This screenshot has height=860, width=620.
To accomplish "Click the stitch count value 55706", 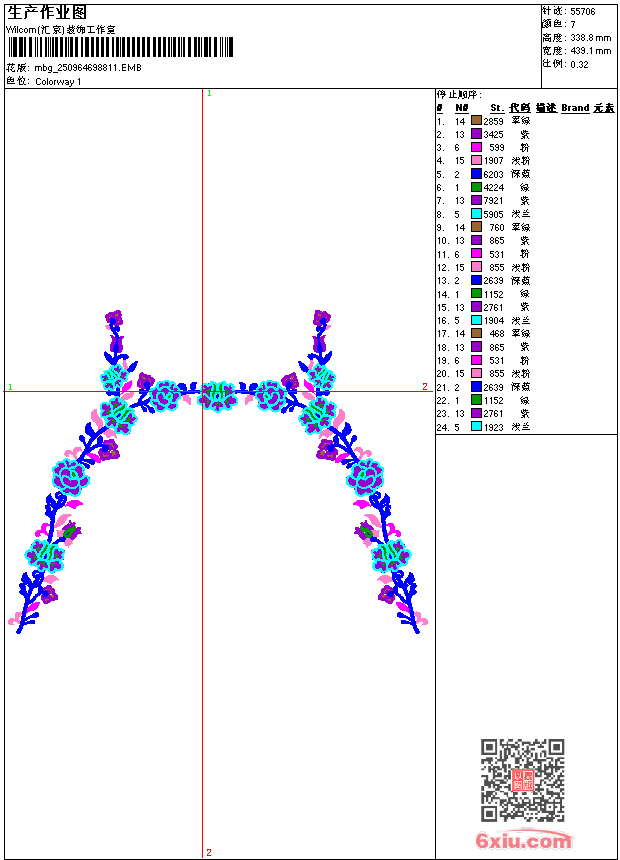I will 583,12.
